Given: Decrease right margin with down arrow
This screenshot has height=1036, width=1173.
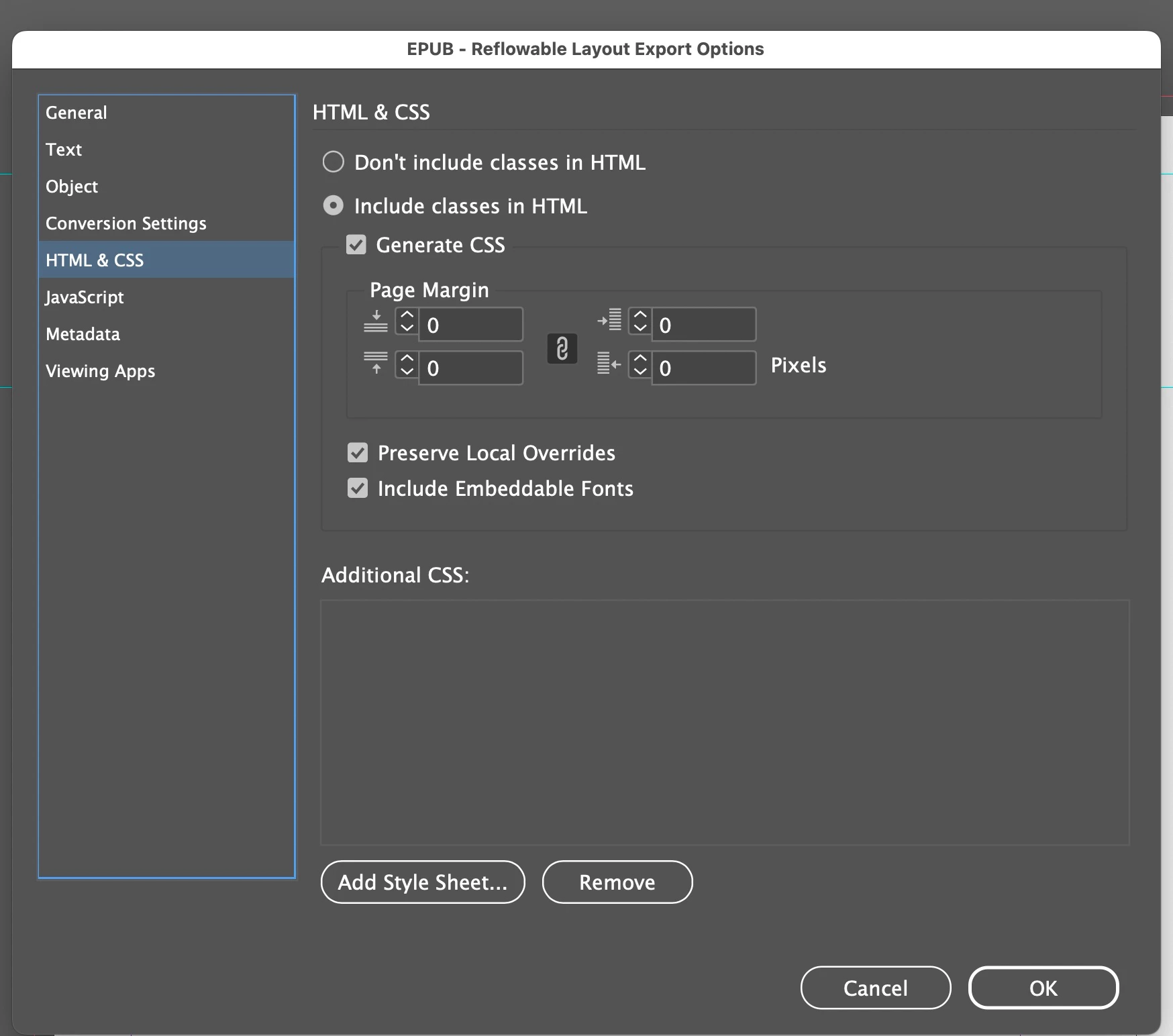Looking at the screenshot, I should tap(640, 371).
